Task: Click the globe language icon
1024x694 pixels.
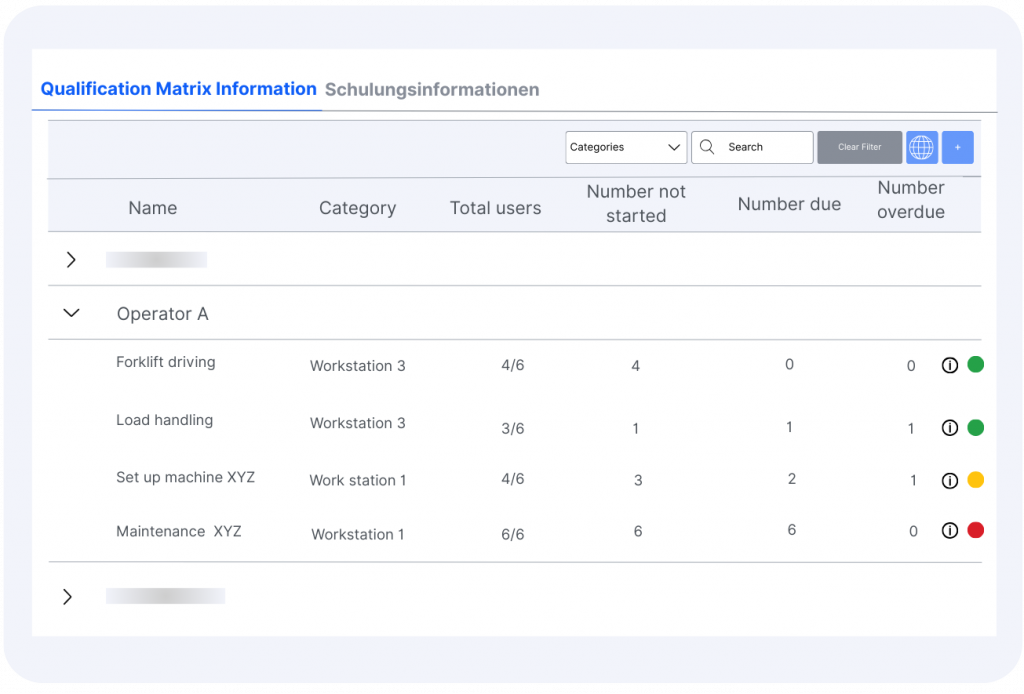Action: [x=921, y=148]
